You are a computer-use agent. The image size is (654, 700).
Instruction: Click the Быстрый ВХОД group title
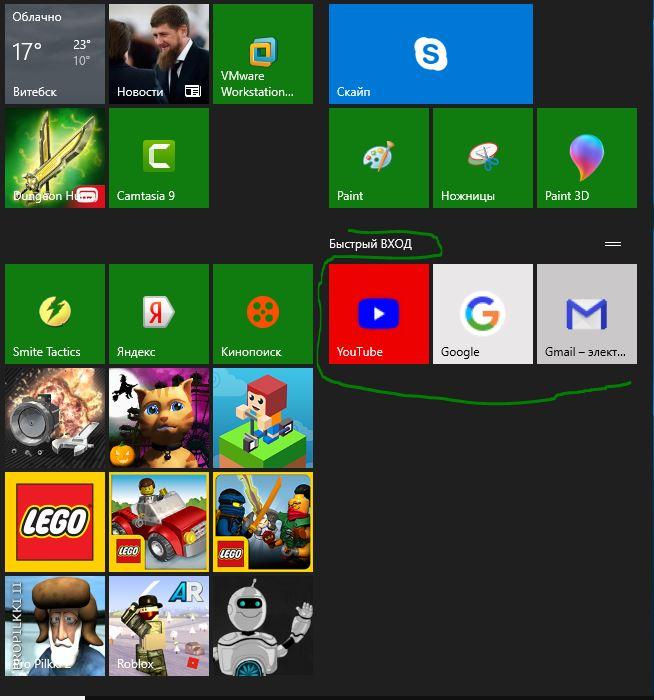pos(371,244)
